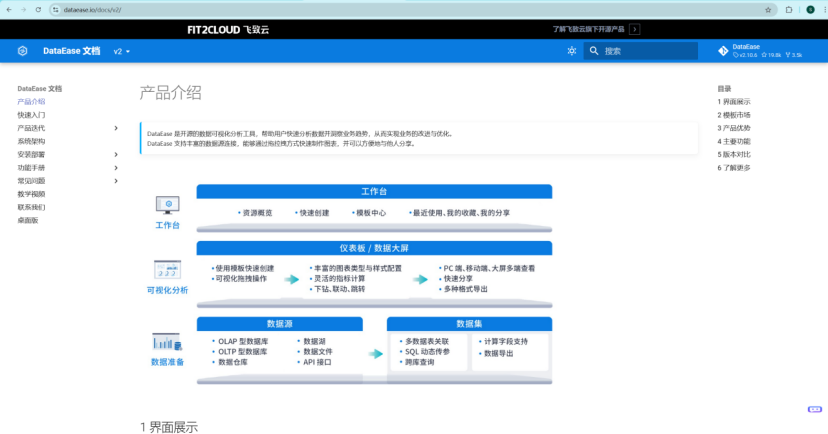Click the browser address bar URL
Image resolution: width=828 pixels, height=434 pixels.
[x=92, y=10]
